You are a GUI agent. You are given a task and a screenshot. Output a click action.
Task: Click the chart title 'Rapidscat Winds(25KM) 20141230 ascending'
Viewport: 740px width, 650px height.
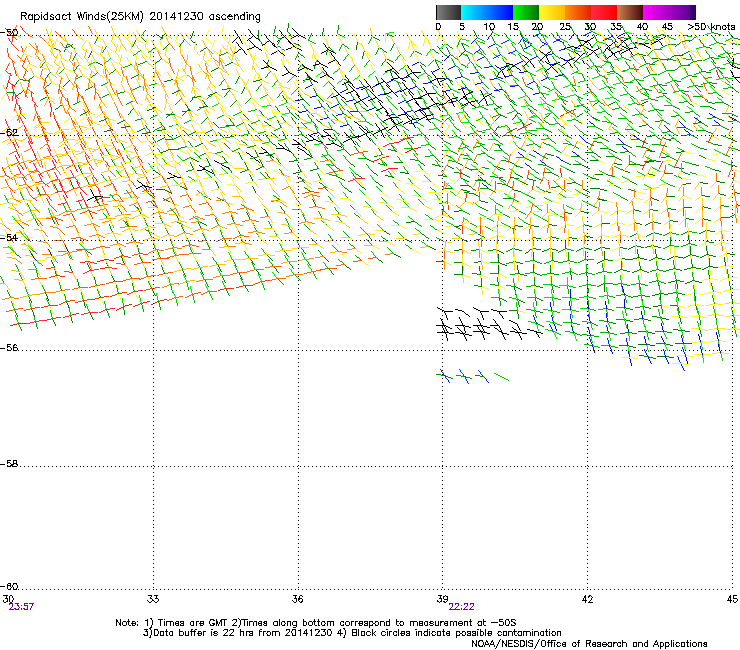tap(140, 17)
